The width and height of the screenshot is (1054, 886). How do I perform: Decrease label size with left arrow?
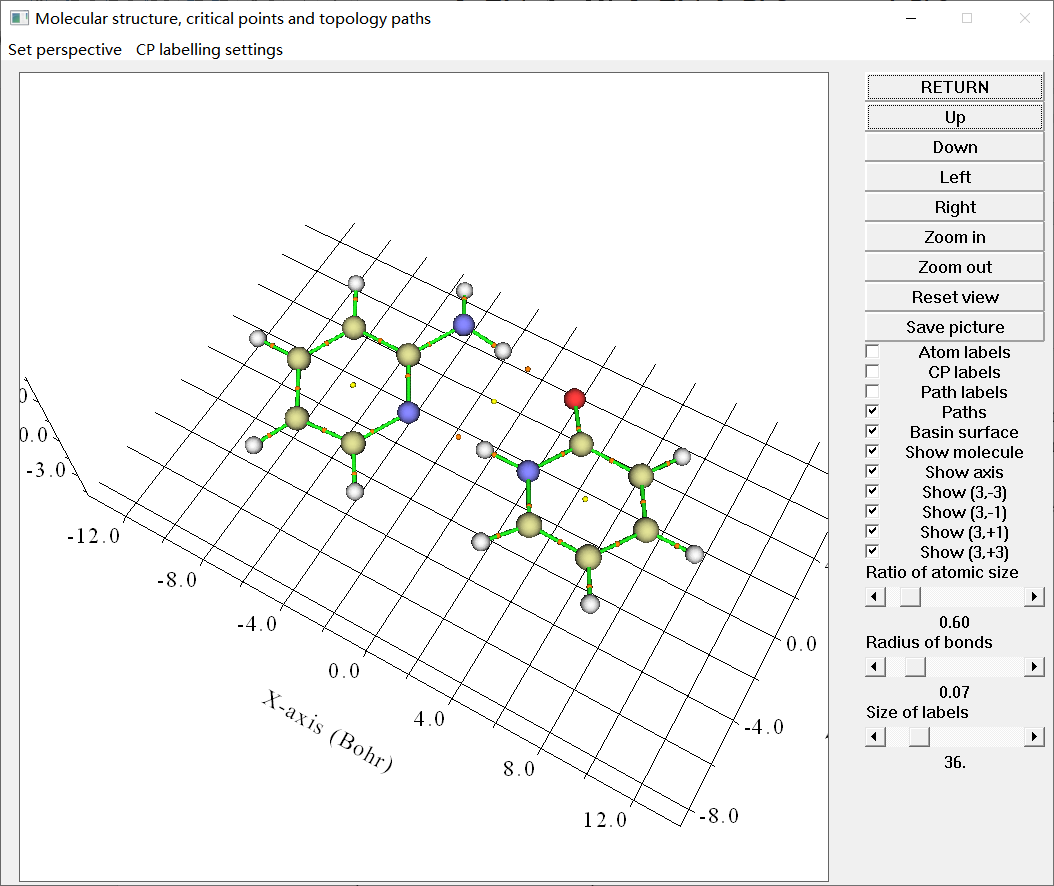[x=875, y=737]
